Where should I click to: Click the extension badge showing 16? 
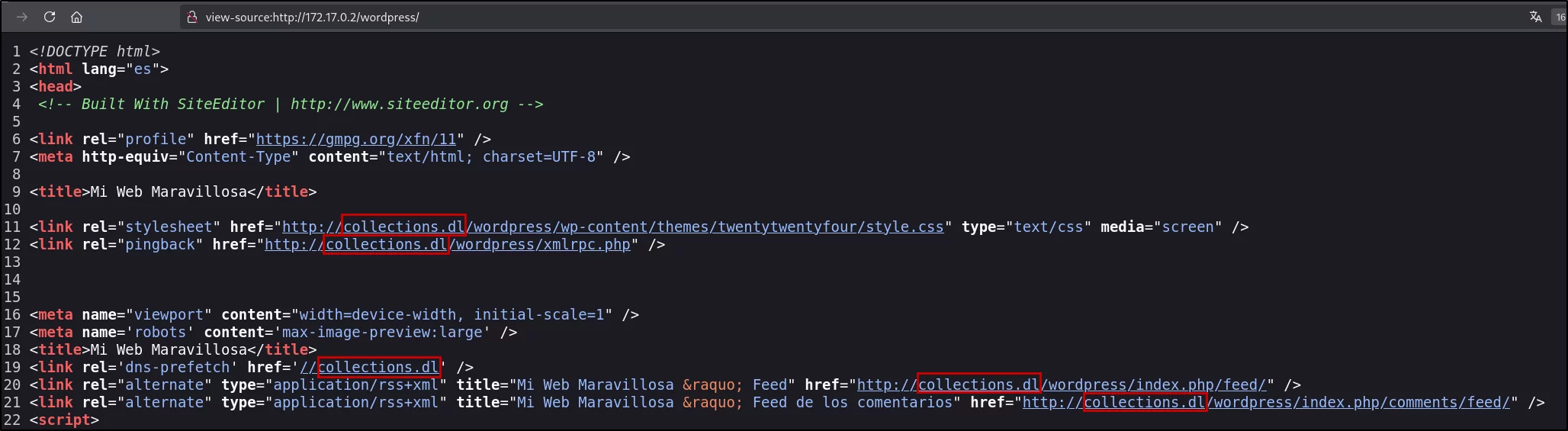pyautogui.click(x=1560, y=17)
